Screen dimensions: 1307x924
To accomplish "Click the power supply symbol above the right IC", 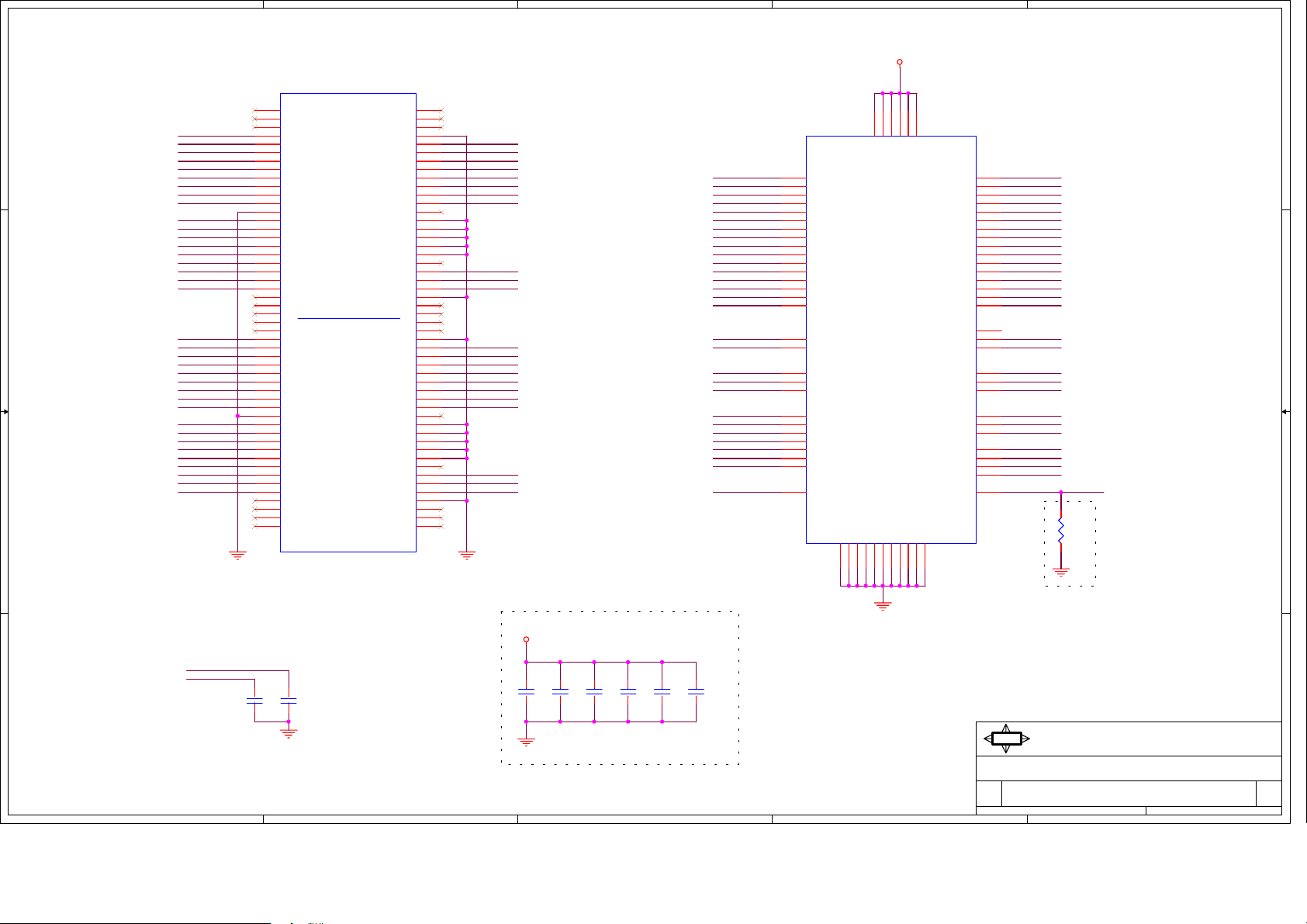I will [900, 61].
